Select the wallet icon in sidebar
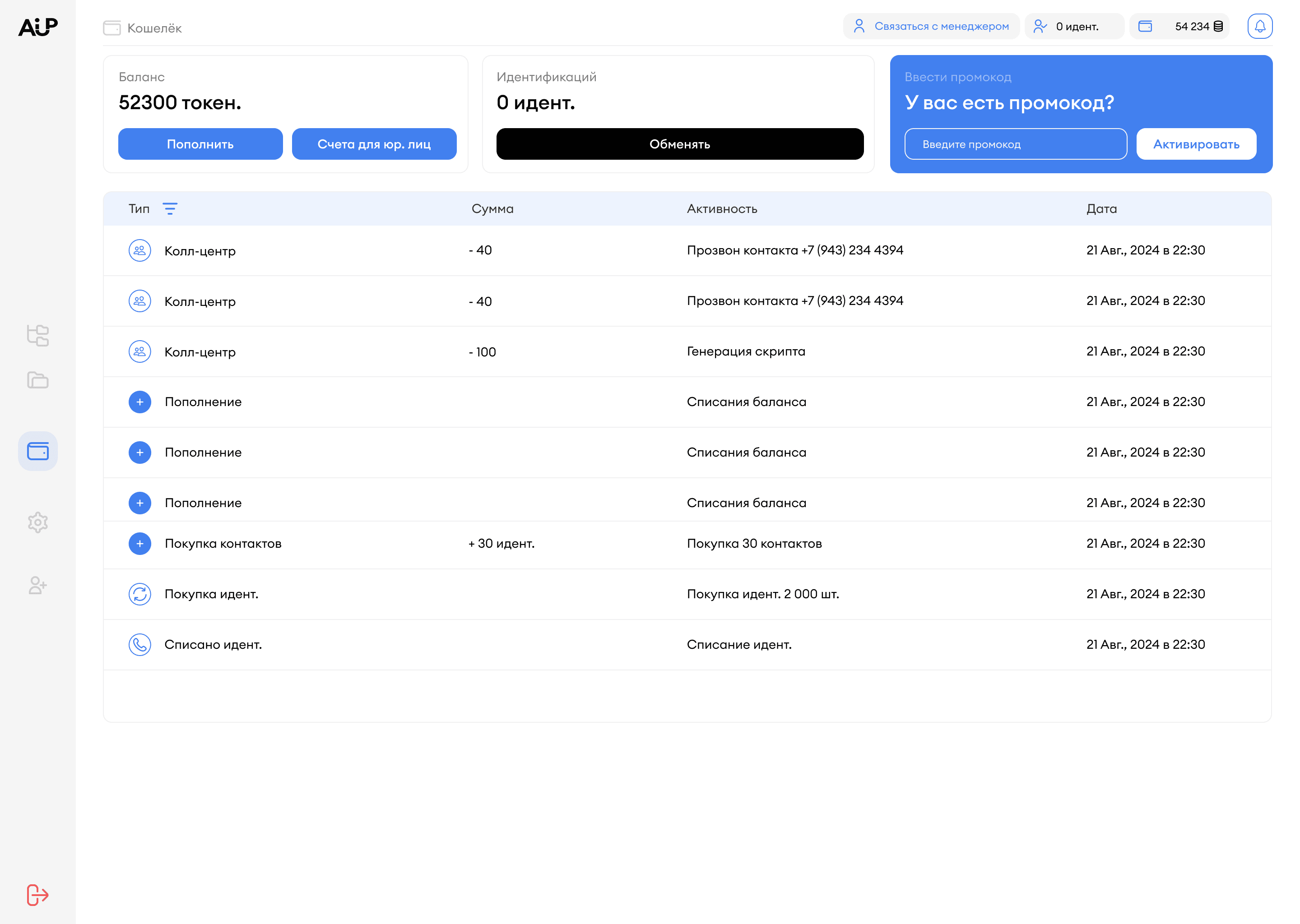This screenshot has width=1300, height=924. tap(37, 451)
